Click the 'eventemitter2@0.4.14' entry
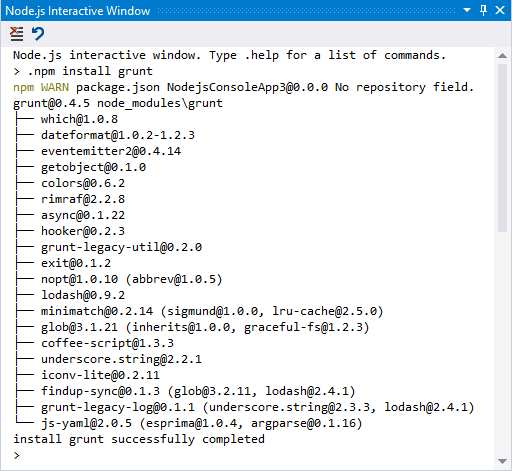Image resolution: width=512 pixels, height=471 pixels. [111, 151]
